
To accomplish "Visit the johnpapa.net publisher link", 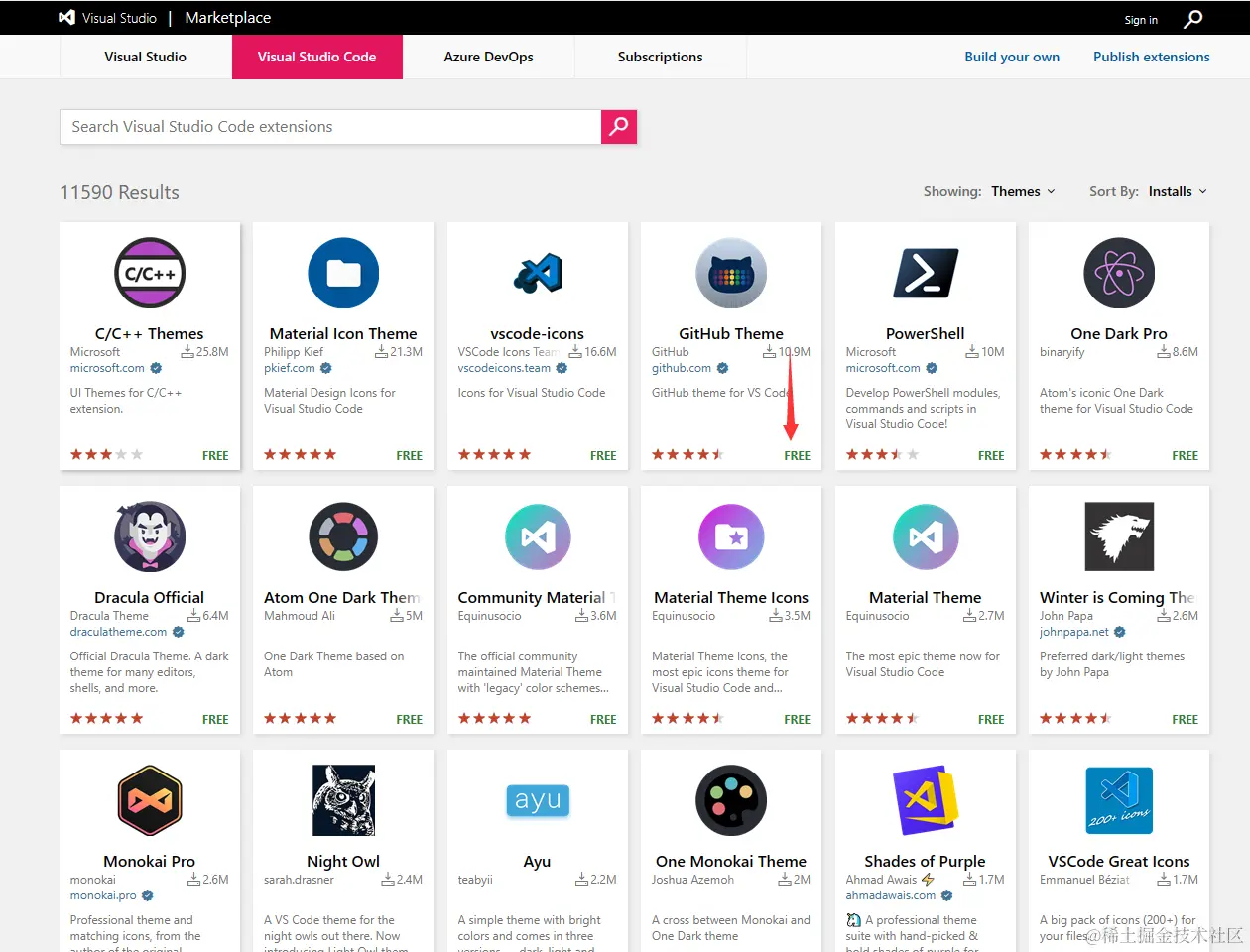I will [x=1074, y=632].
